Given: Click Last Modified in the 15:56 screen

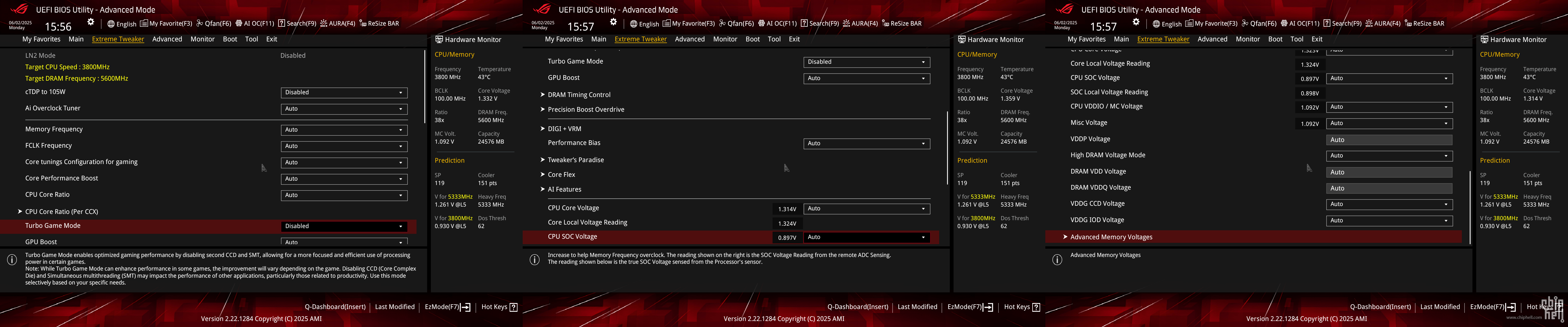Looking at the screenshot, I should 394,307.
